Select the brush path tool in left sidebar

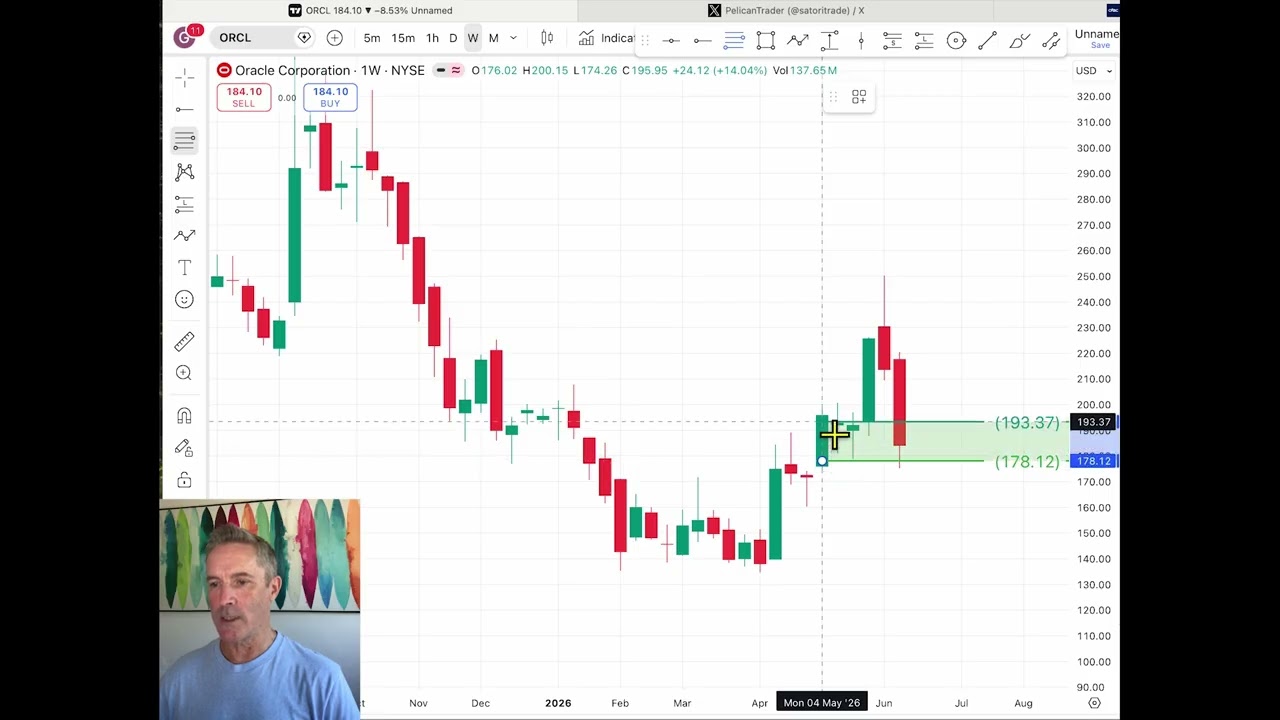184,236
